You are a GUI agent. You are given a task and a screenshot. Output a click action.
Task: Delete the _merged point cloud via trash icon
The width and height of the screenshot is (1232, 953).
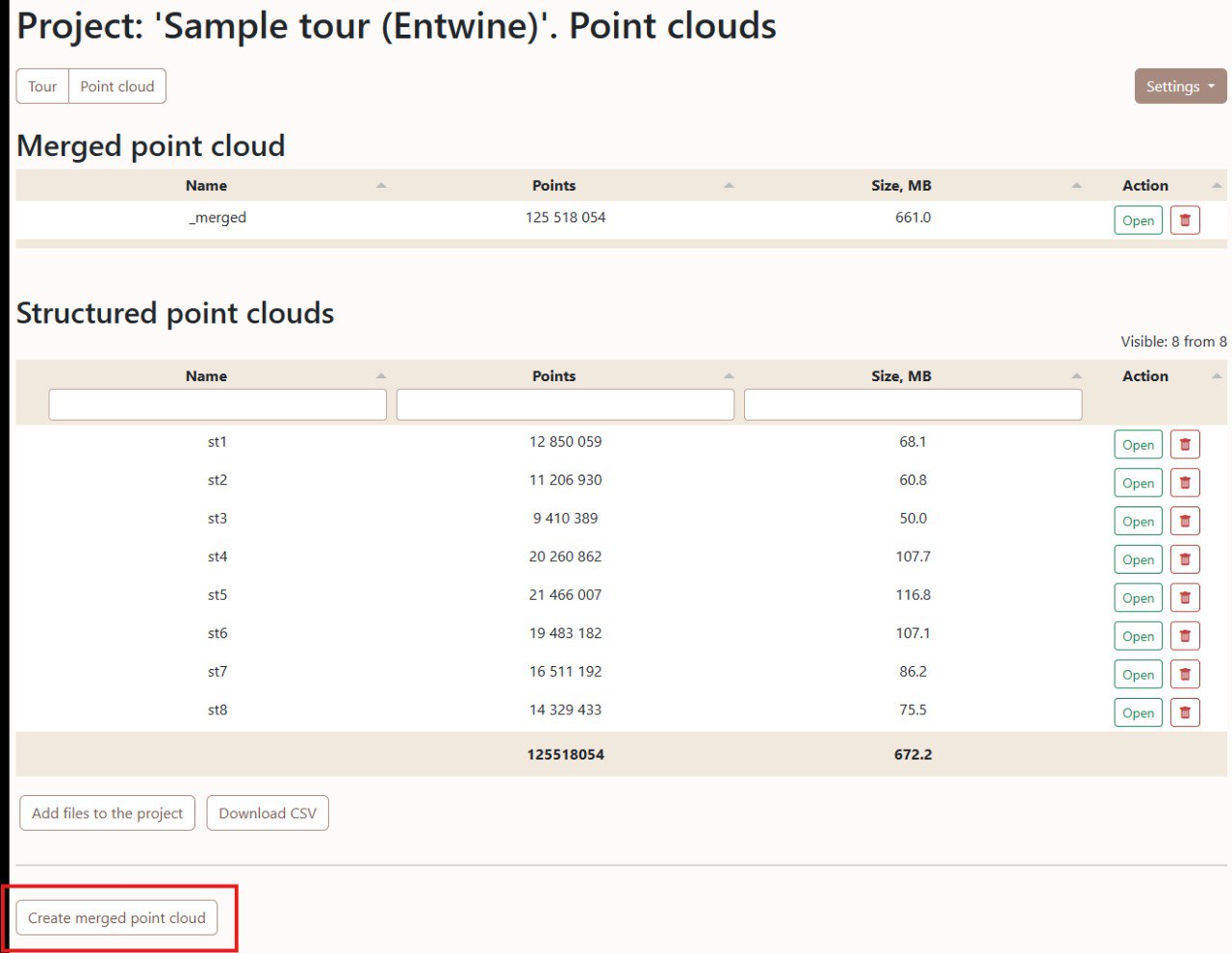pyautogui.click(x=1185, y=220)
